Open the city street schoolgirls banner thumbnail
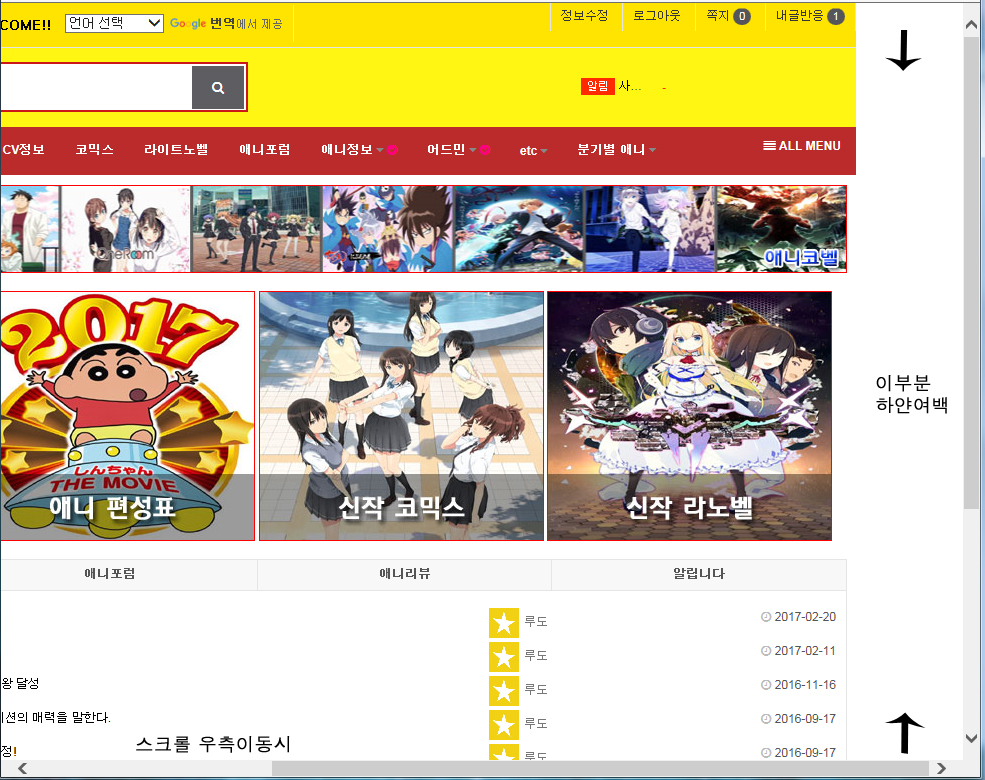985x780 pixels. click(x=256, y=229)
